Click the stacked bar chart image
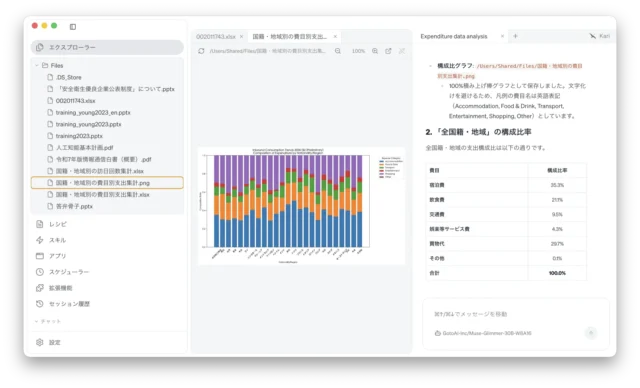This screenshot has height=388, width=640. (x=302, y=206)
